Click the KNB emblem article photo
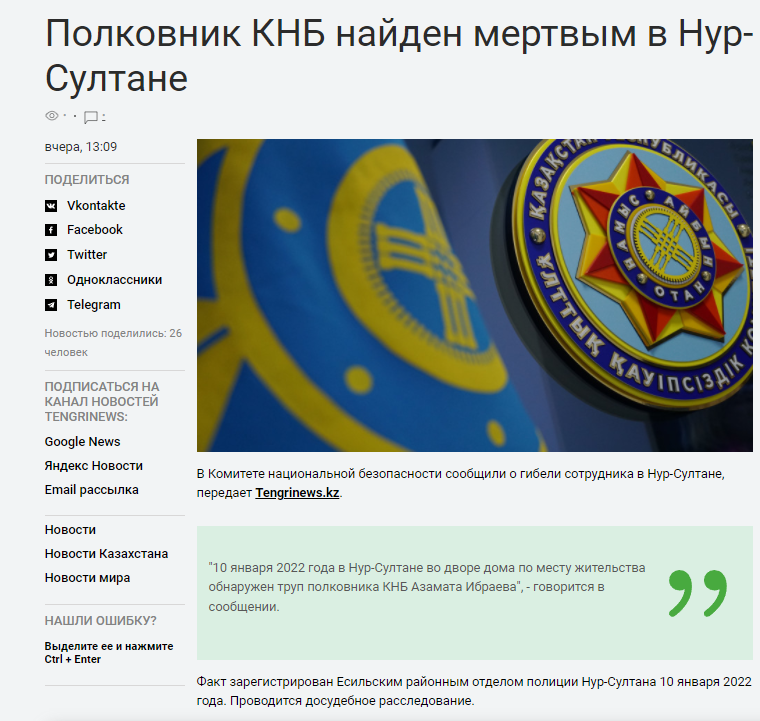The image size is (760, 721). [x=475, y=296]
